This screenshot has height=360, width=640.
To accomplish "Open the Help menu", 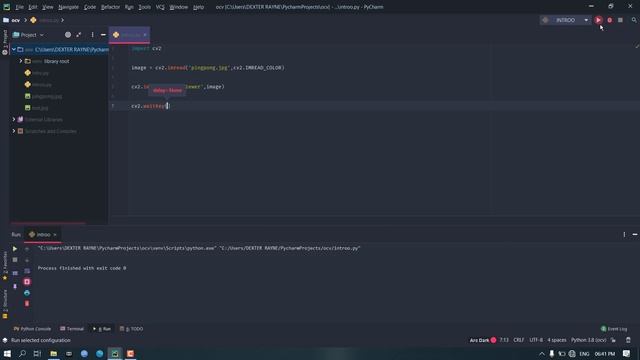I will tap(198, 7).
